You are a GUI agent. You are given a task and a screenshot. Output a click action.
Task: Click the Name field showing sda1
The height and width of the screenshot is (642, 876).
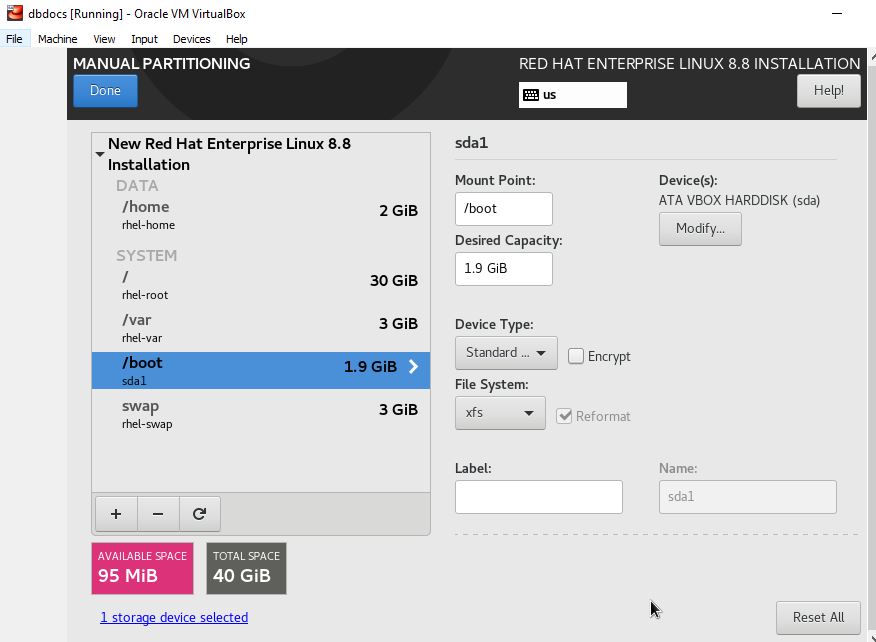[748, 497]
